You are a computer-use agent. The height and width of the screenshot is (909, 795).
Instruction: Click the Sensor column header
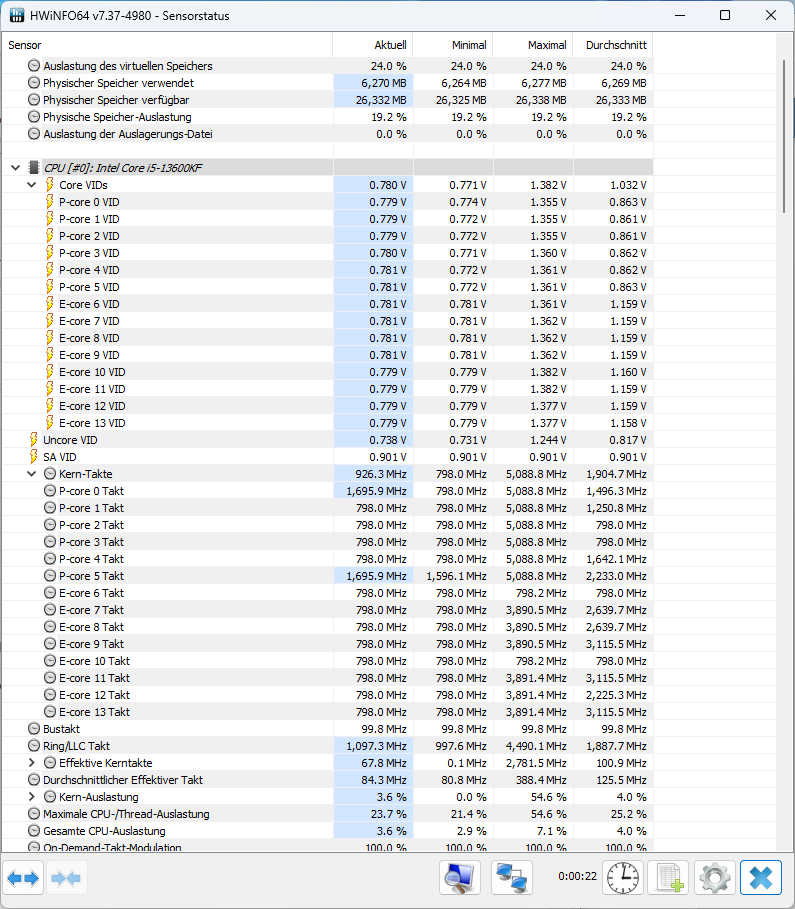(x=167, y=45)
